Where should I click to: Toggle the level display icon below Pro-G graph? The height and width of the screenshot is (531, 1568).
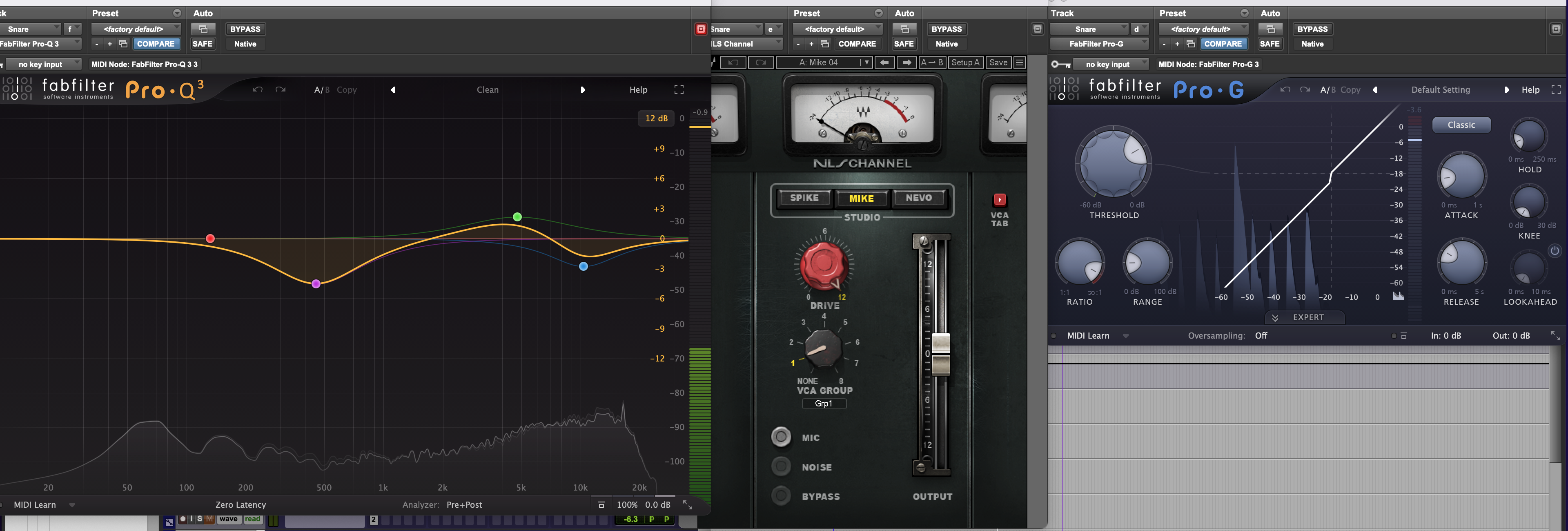(x=1398, y=296)
